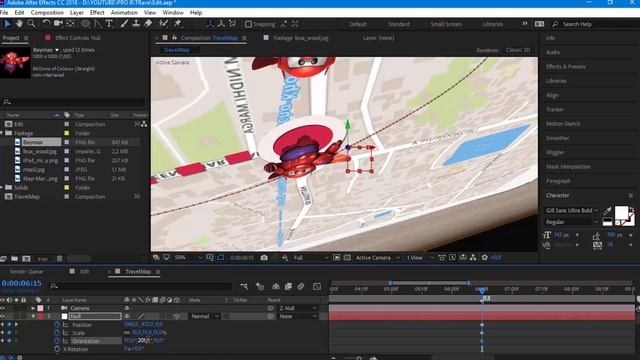The height and width of the screenshot is (360, 640).
Task: Open Regular font style dropdown
Action: click(571, 222)
